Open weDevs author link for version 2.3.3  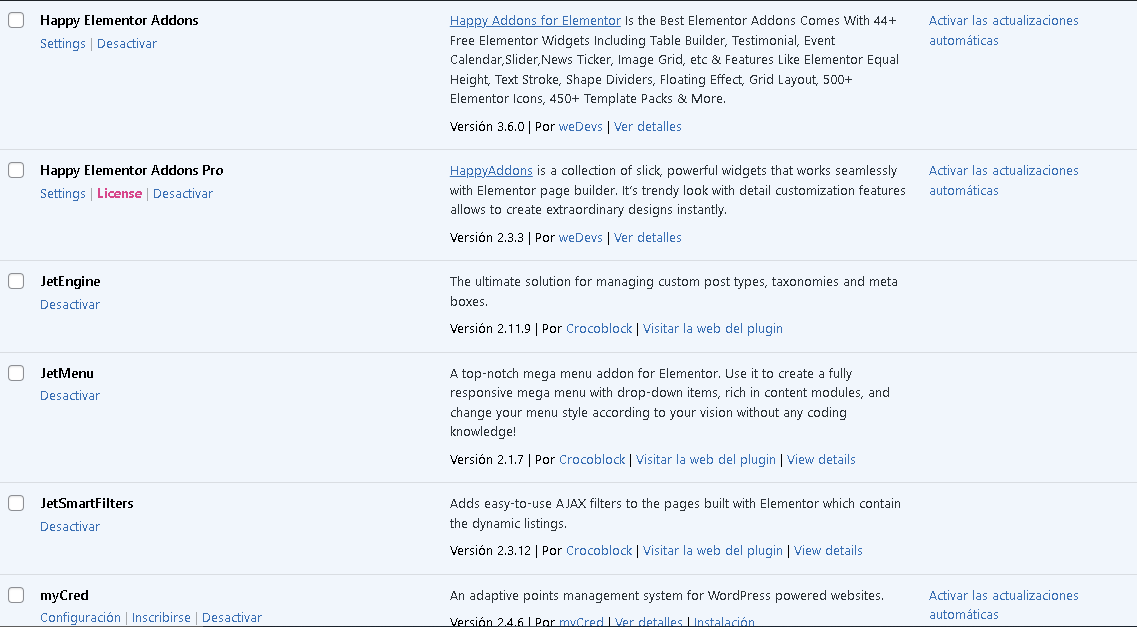pos(580,238)
